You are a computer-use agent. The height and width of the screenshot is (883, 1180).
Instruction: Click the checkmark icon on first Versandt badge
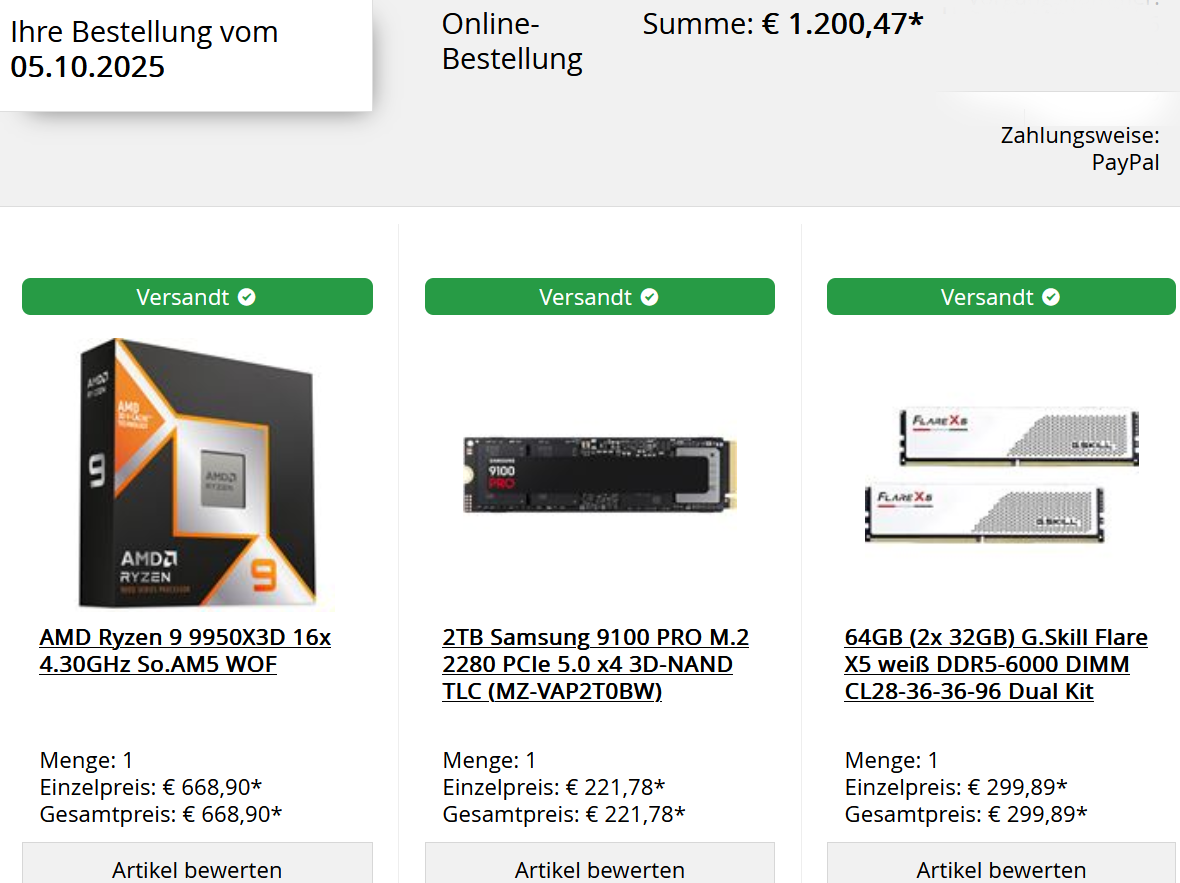coord(247,297)
